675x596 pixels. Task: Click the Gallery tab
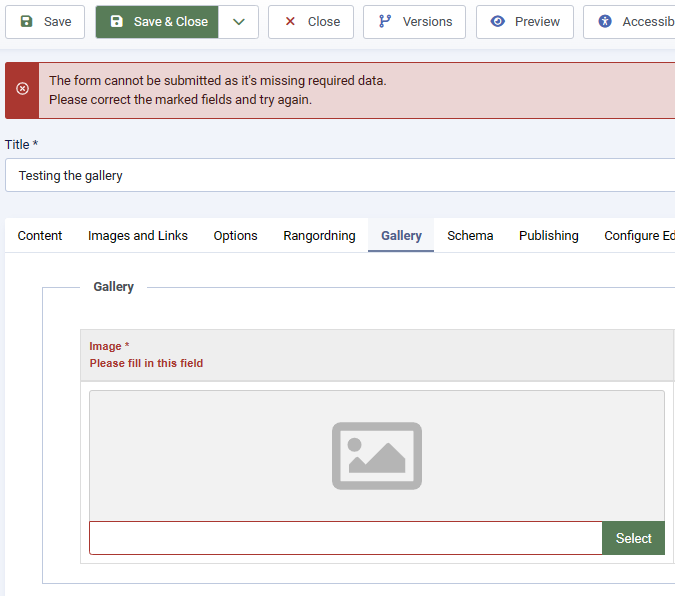click(401, 236)
